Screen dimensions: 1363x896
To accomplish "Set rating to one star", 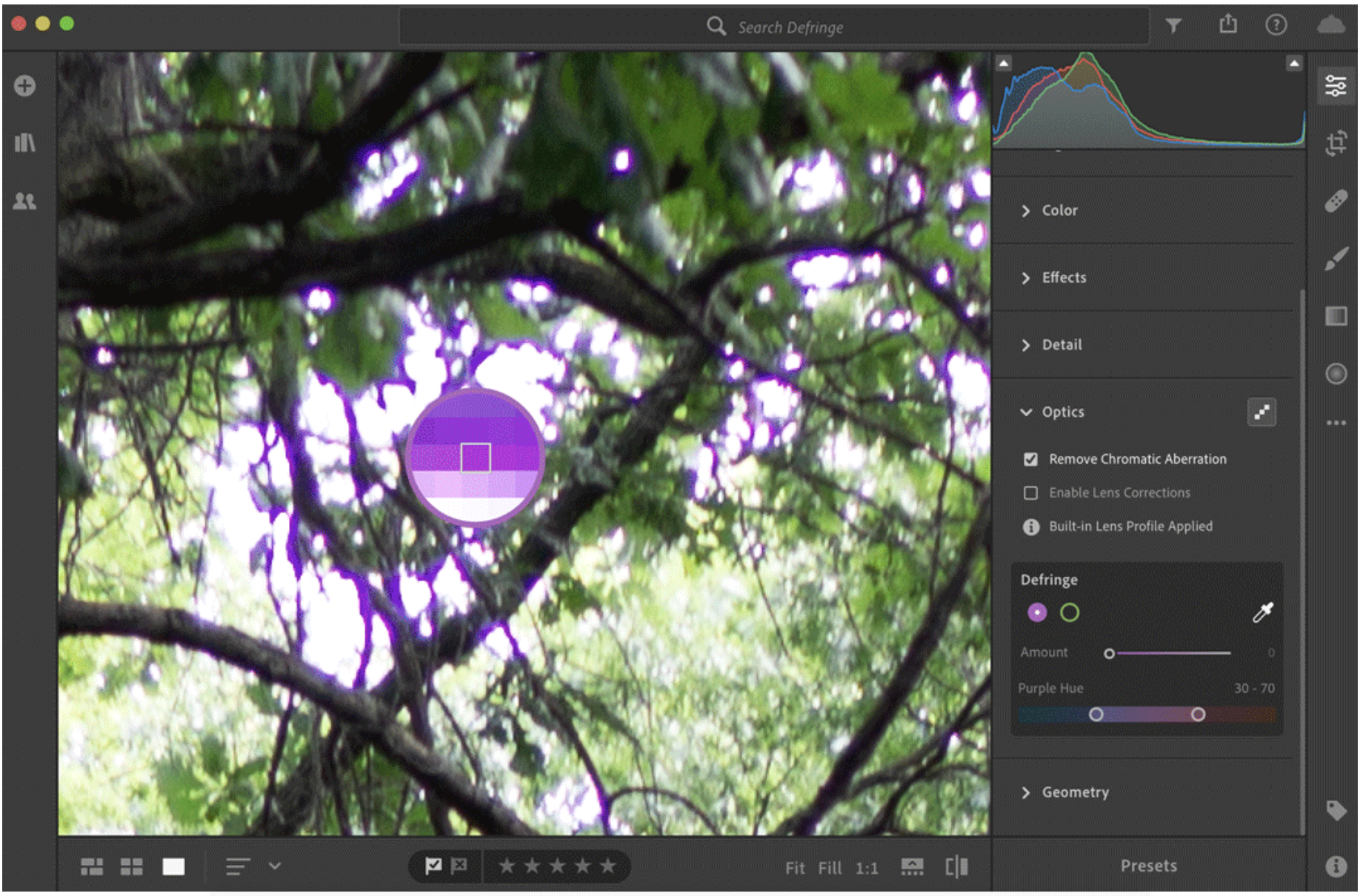I will 507,866.
